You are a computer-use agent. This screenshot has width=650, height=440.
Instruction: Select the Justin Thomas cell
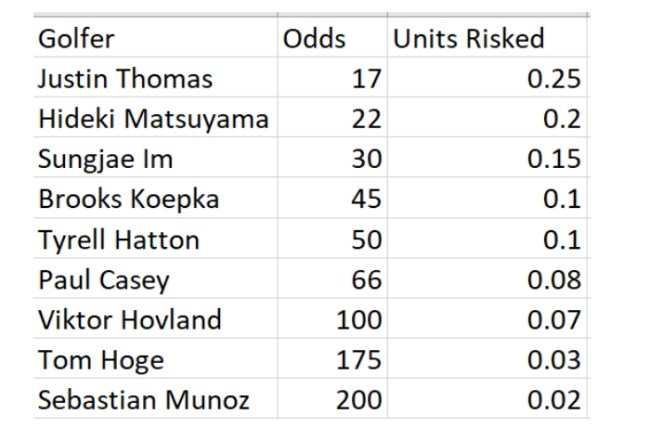tap(125, 78)
